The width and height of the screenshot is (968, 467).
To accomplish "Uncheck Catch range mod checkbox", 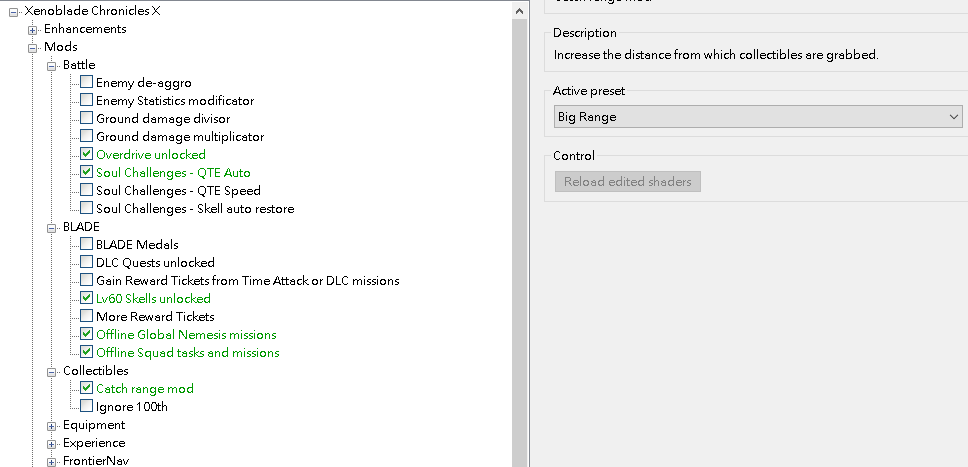I will pos(86,388).
